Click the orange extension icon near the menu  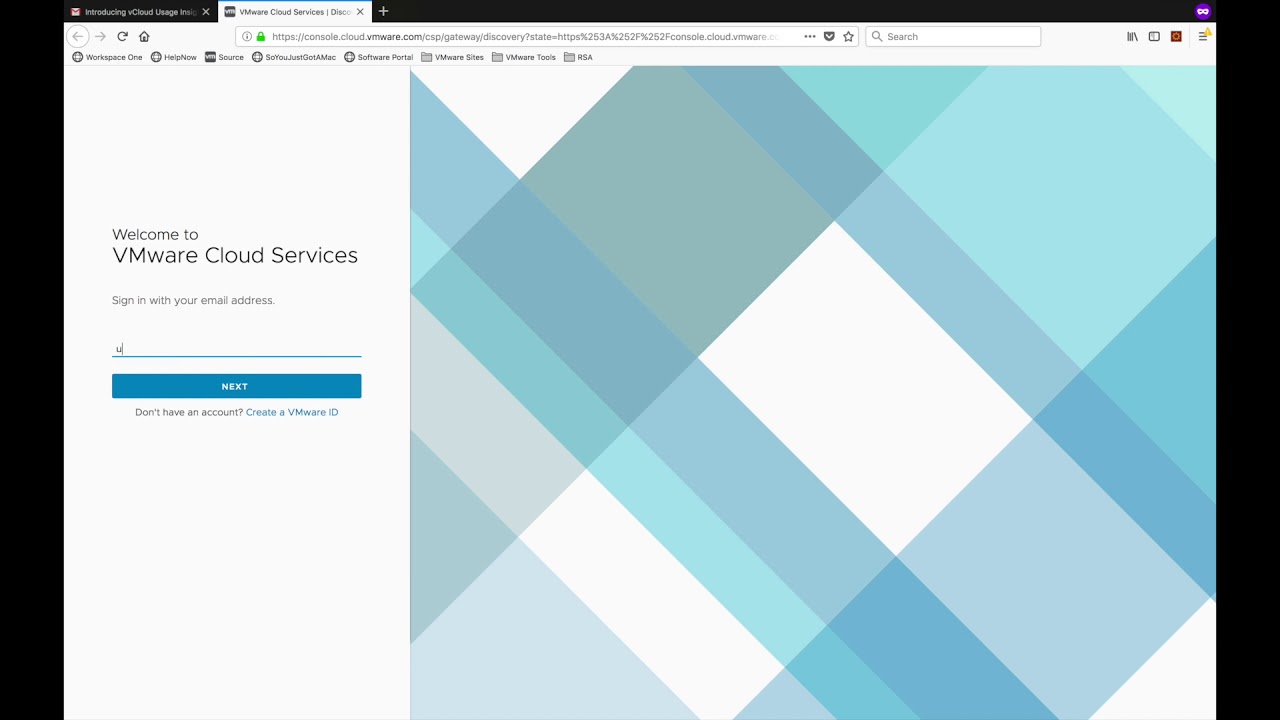tap(1176, 36)
